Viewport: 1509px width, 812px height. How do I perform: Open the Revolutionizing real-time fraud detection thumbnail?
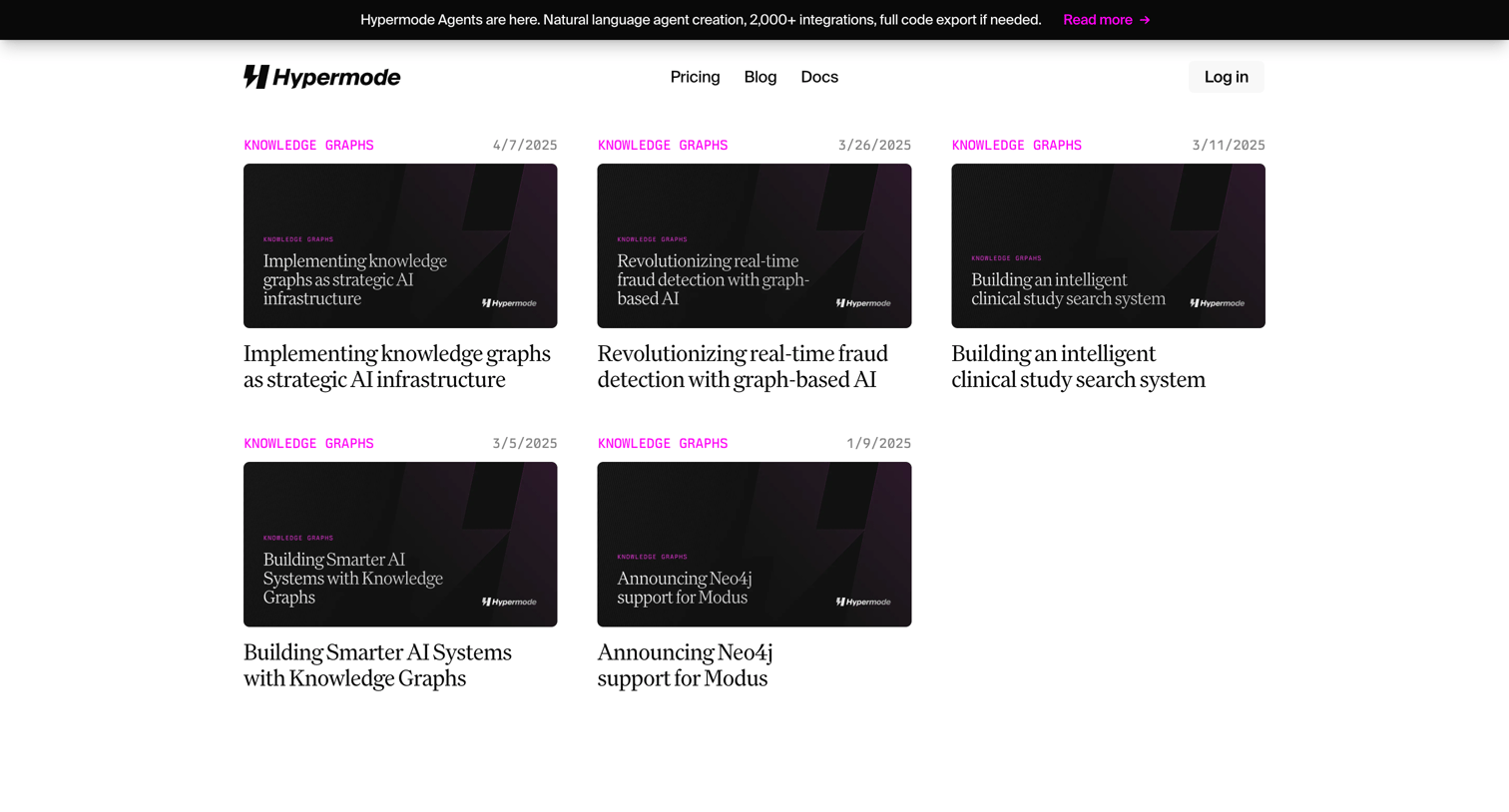pos(754,245)
